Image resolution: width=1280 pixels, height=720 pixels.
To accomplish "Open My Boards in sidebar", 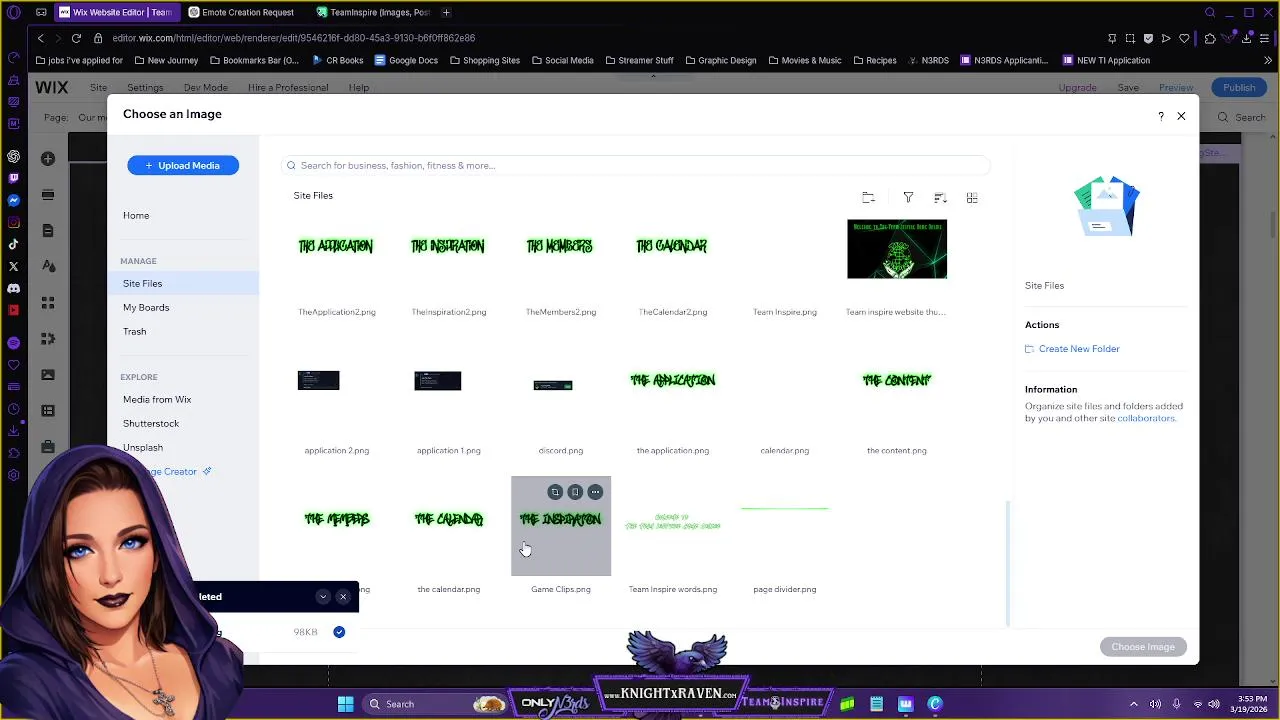I will pyautogui.click(x=146, y=308).
